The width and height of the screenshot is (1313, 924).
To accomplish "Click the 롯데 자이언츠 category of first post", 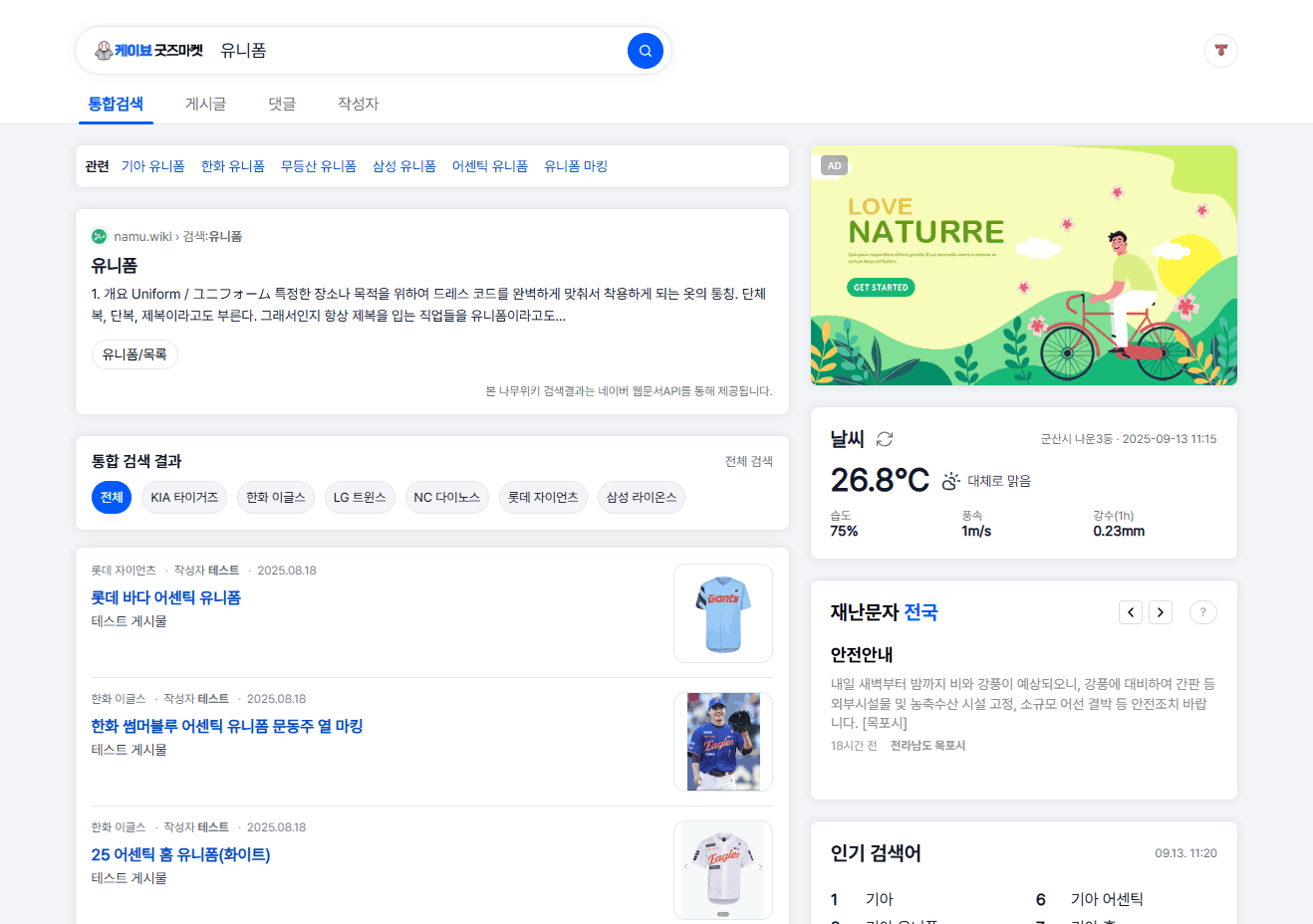I will point(124,571).
